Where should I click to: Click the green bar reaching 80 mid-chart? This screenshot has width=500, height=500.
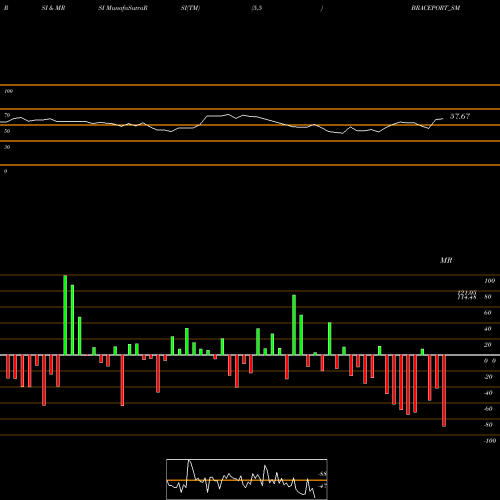coord(294,325)
